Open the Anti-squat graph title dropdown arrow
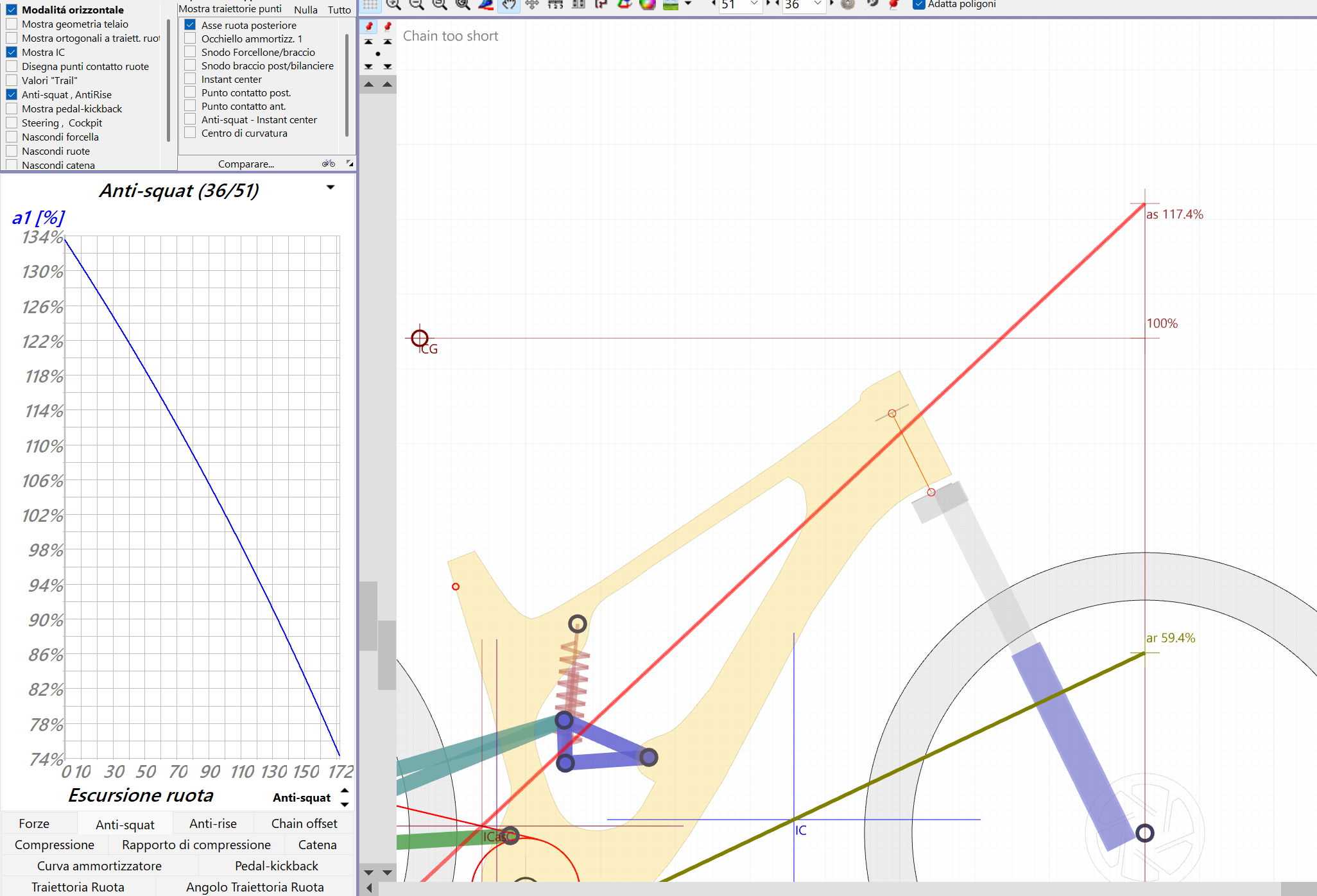The height and width of the screenshot is (896, 1317). [x=331, y=187]
